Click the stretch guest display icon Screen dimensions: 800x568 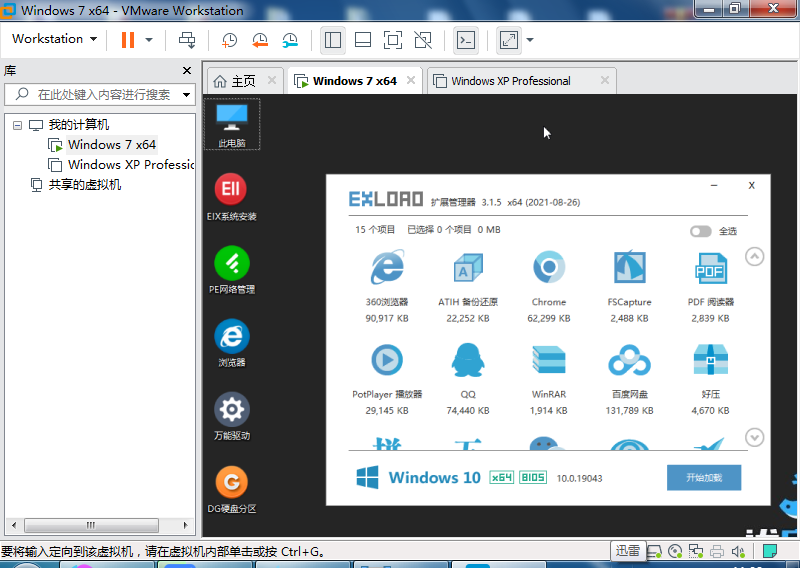point(509,40)
